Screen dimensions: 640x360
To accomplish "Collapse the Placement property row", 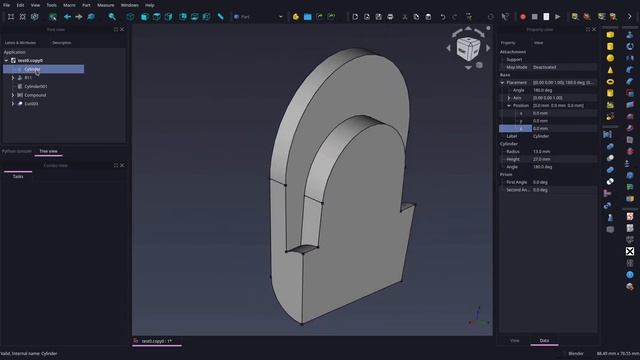I will pos(502,82).
